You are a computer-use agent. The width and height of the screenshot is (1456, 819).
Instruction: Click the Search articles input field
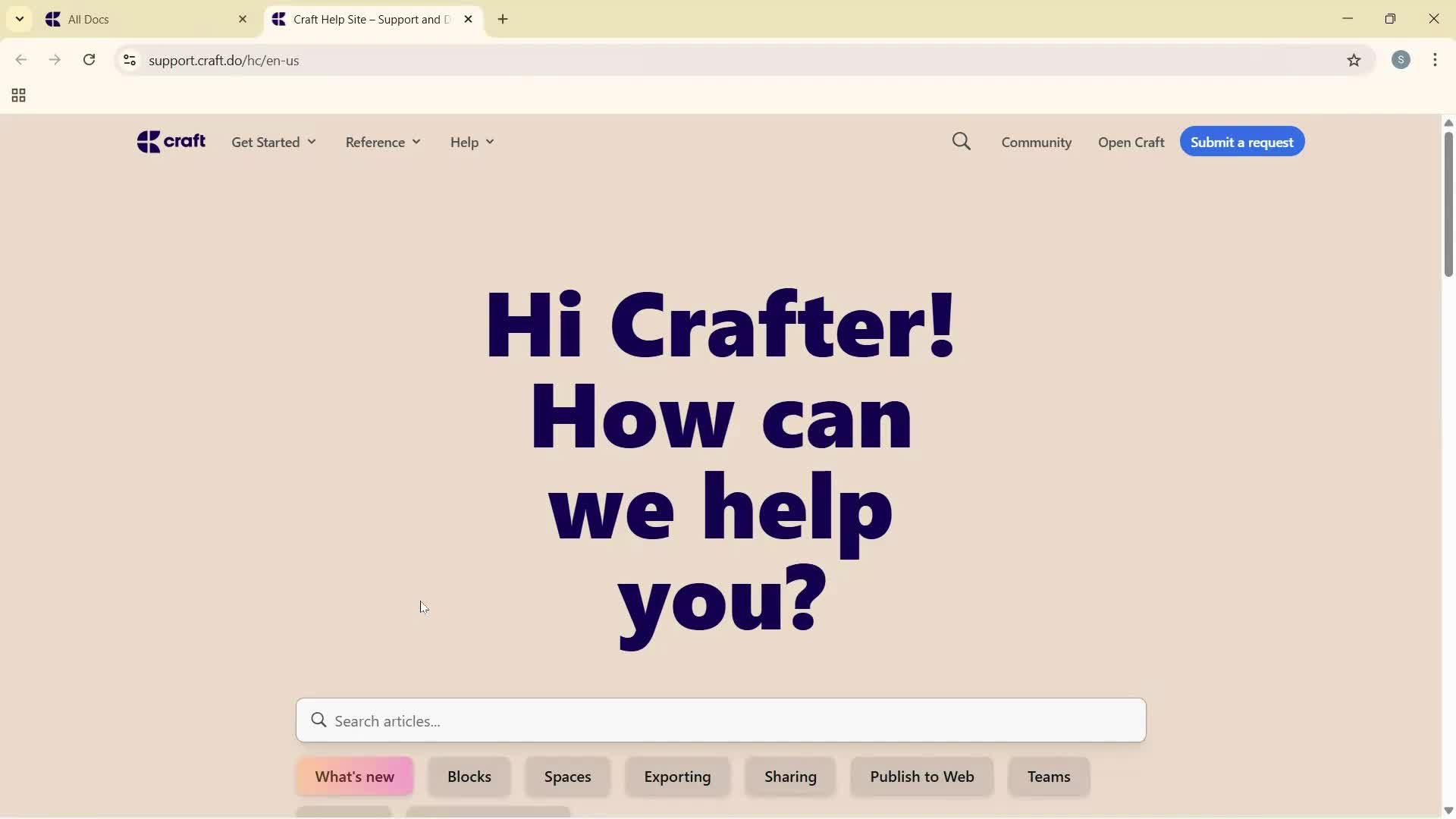[x=720, y=720]
